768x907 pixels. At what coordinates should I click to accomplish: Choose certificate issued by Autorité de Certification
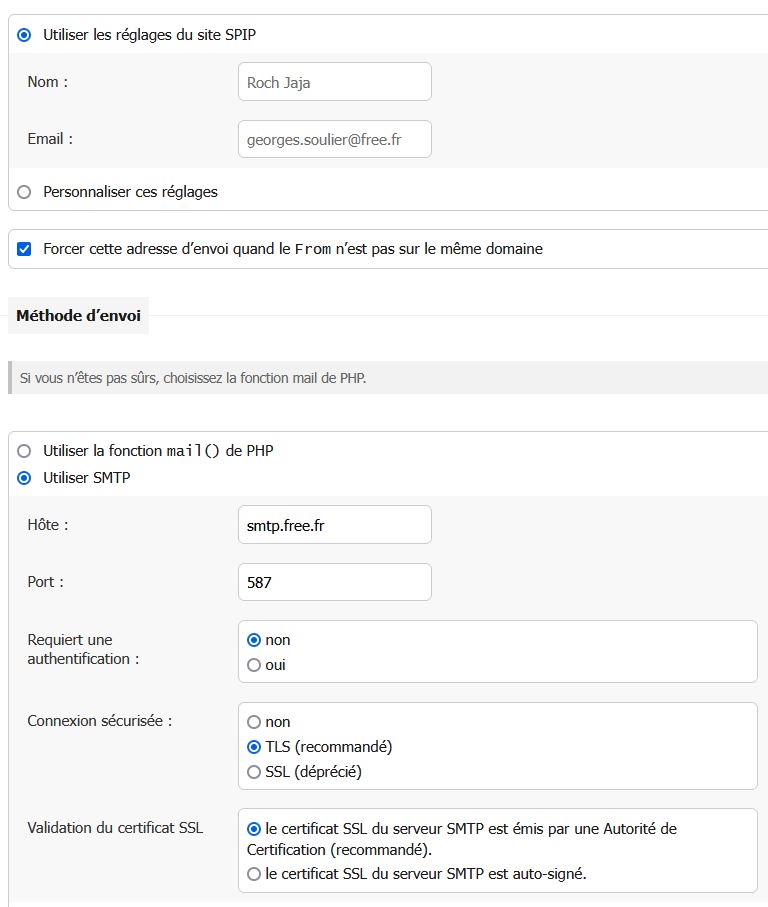point(254,829)
